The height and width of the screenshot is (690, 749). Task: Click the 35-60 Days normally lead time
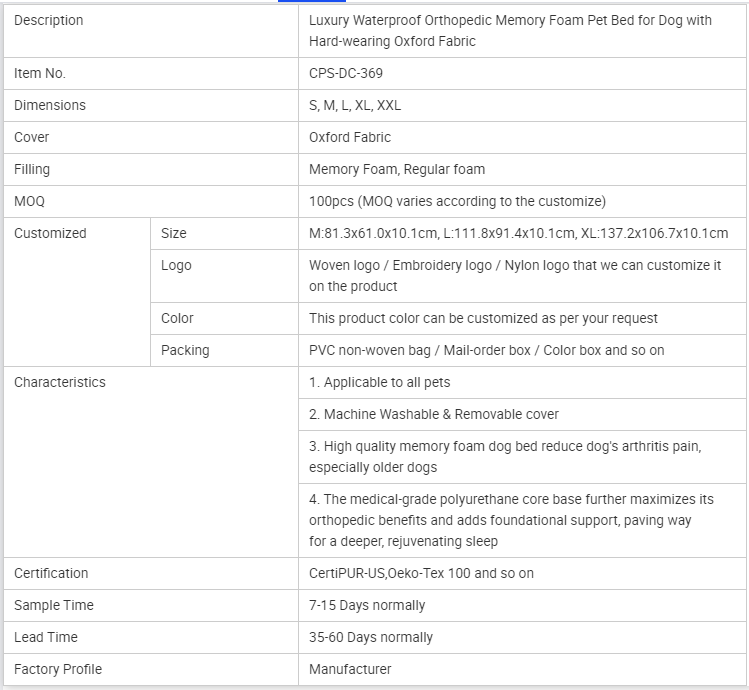tap(371, 637)
